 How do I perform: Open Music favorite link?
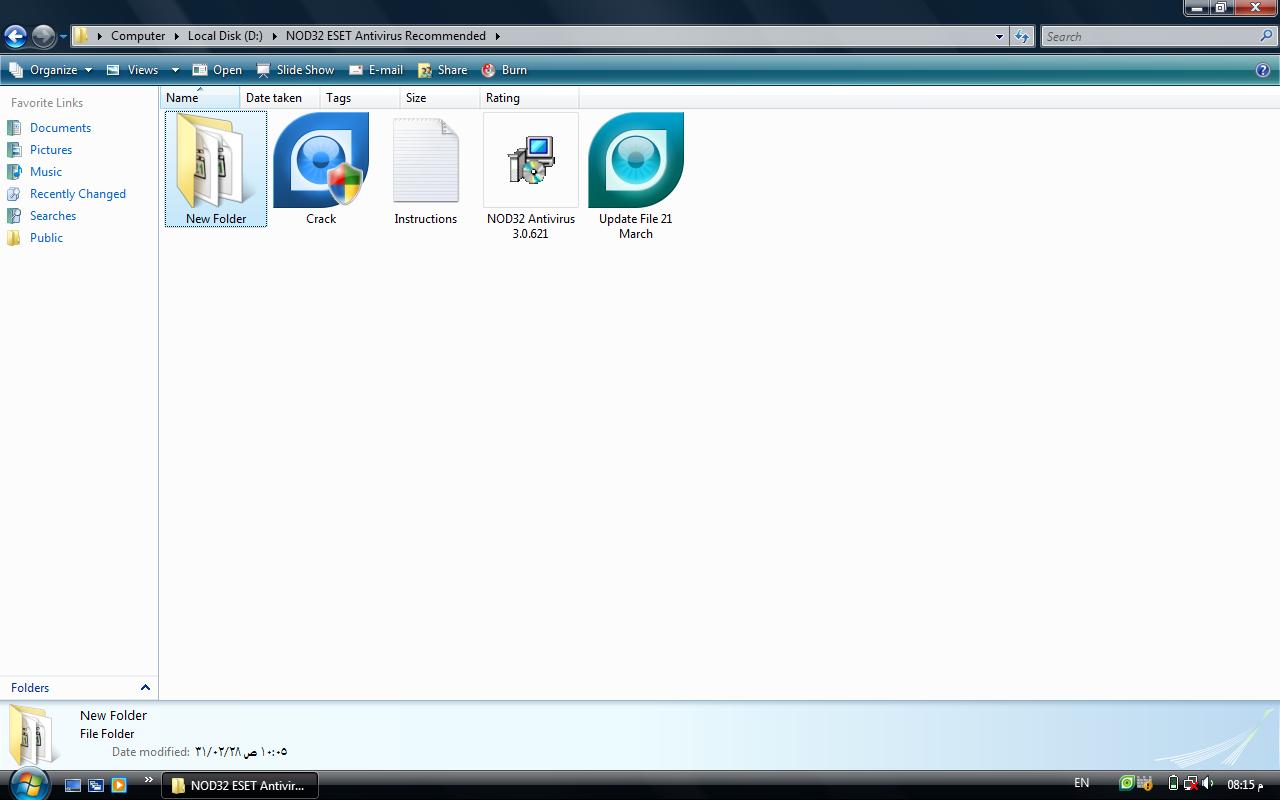(x=46, y=172)
